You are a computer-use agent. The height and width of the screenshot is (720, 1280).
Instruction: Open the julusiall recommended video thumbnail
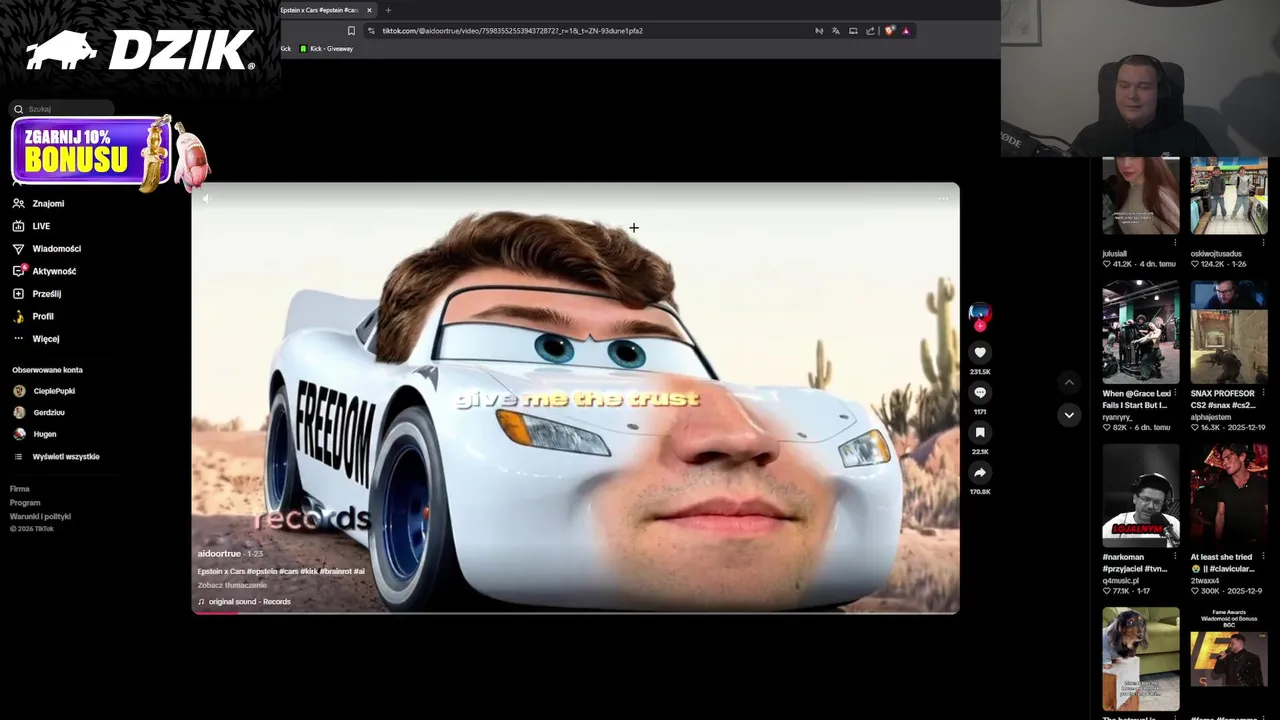1141,195
